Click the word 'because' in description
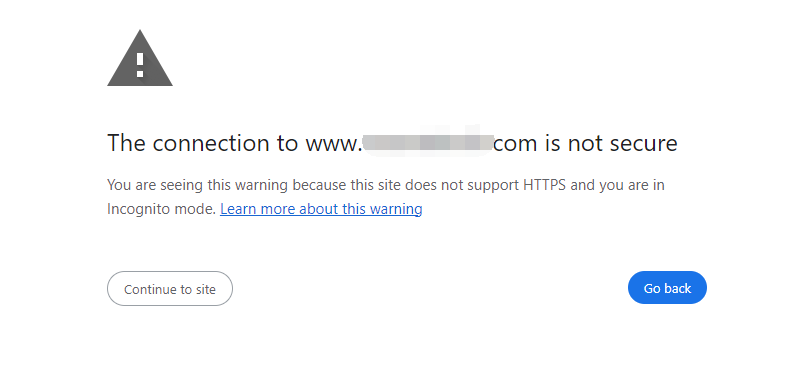The width and height of the screenshot is (798, 379). [319, 184]
